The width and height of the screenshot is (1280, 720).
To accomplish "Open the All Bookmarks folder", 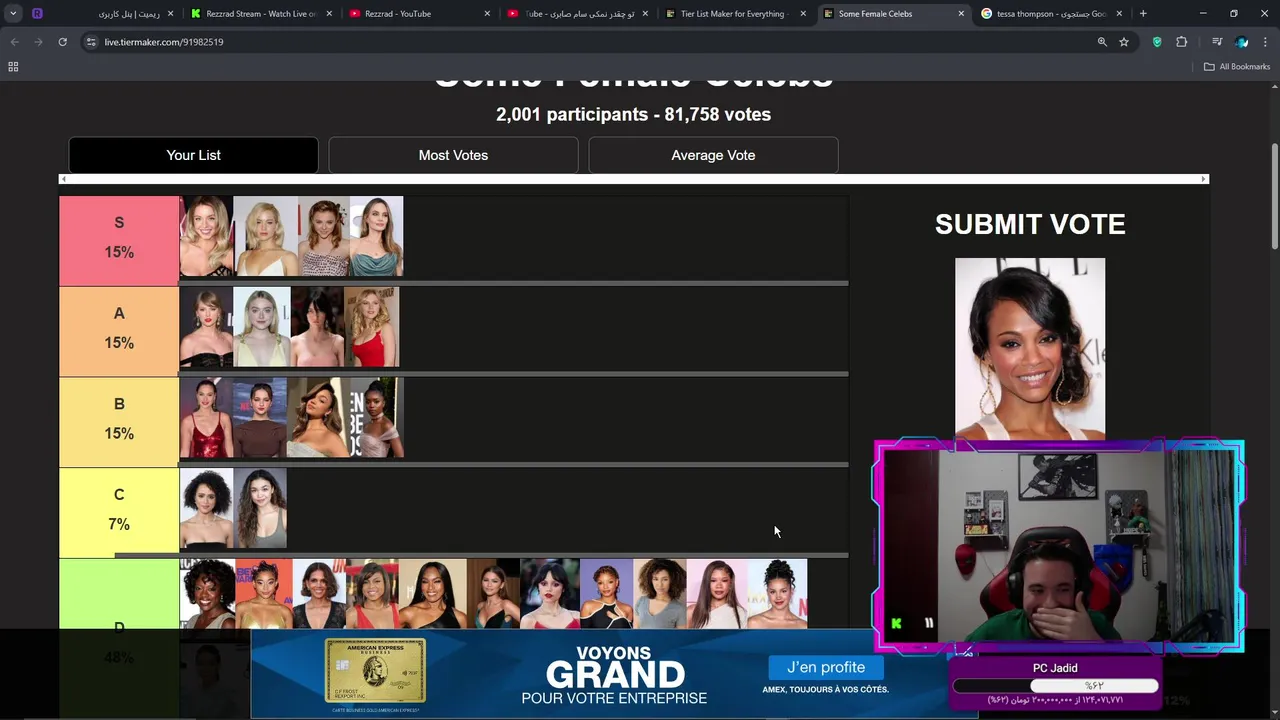I will point(1237,67).
